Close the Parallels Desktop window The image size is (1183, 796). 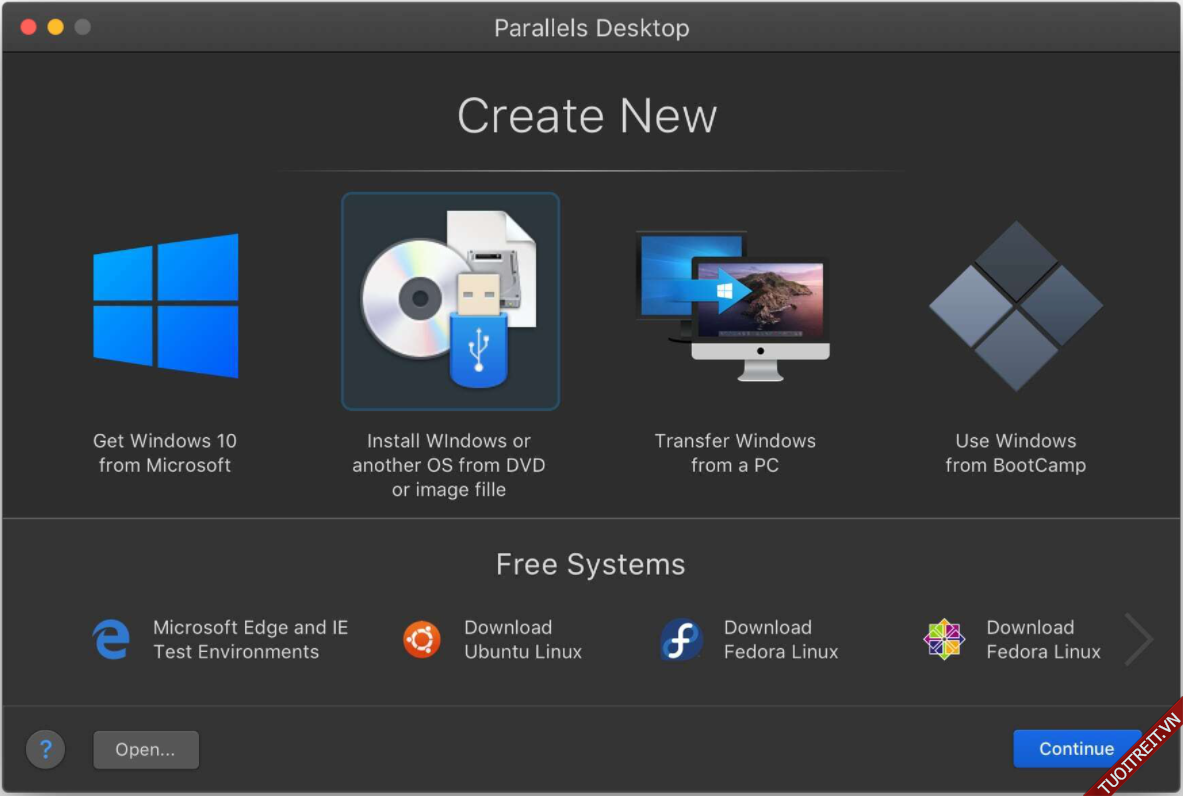[x=28, y=27]
